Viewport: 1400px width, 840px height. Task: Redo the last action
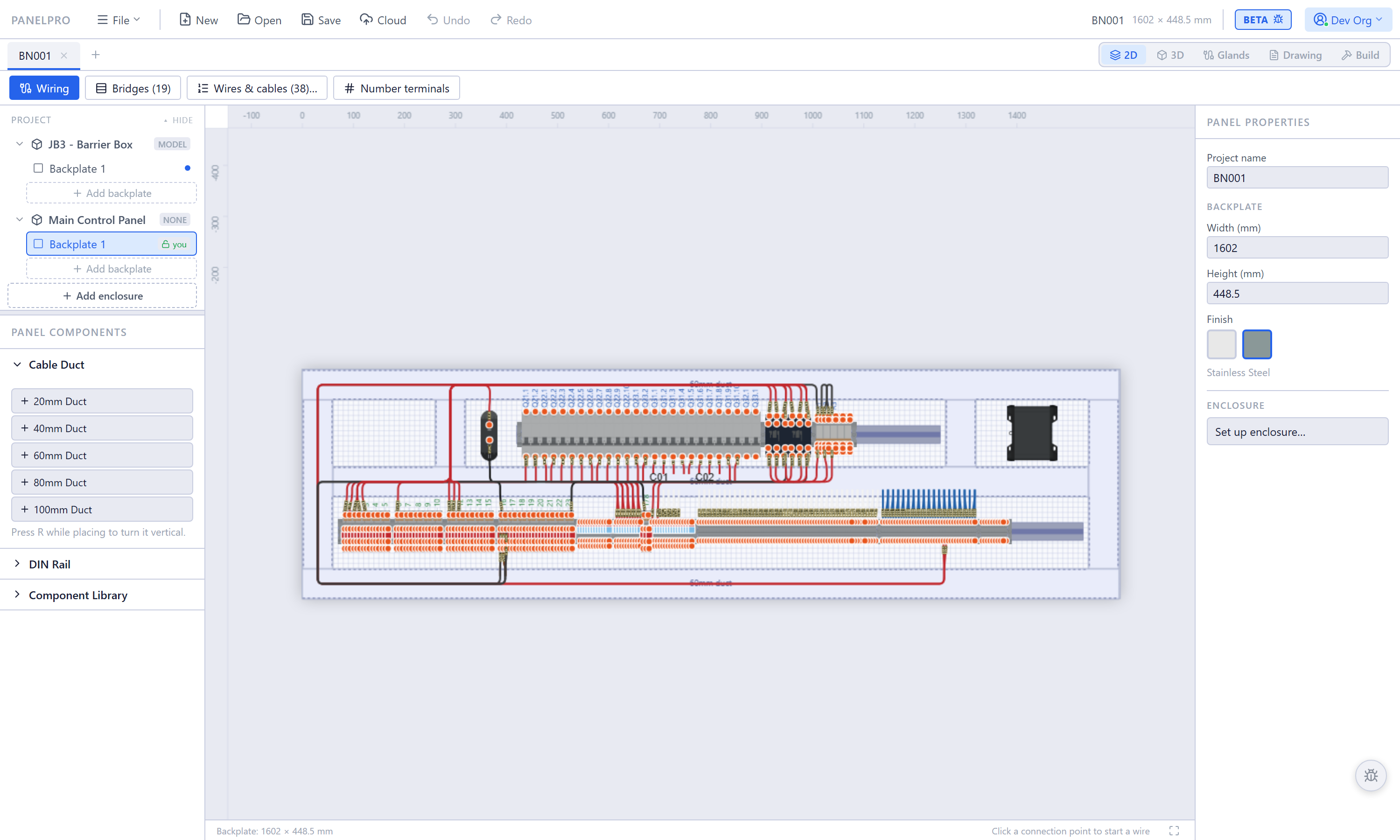click(511, 21)
